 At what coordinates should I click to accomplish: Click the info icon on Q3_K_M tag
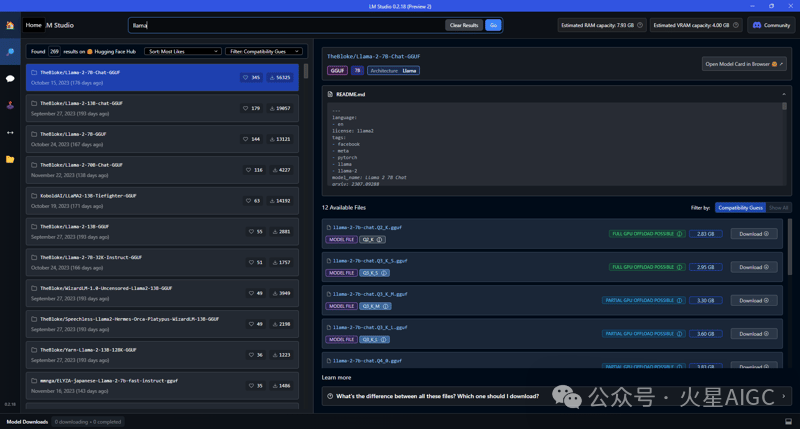coord(386,306)
